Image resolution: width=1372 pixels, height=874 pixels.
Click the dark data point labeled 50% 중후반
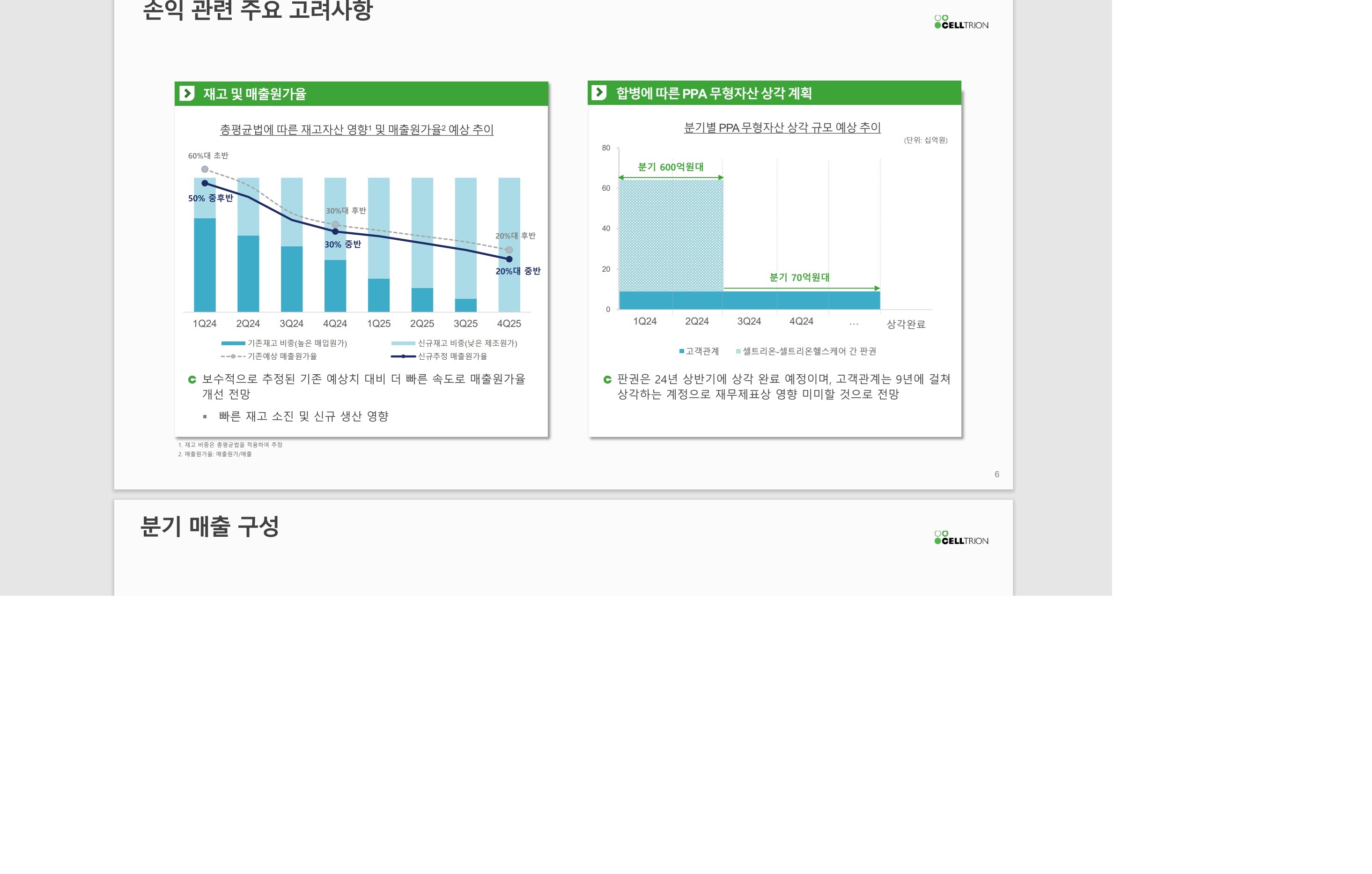click(x=205, y=184)
